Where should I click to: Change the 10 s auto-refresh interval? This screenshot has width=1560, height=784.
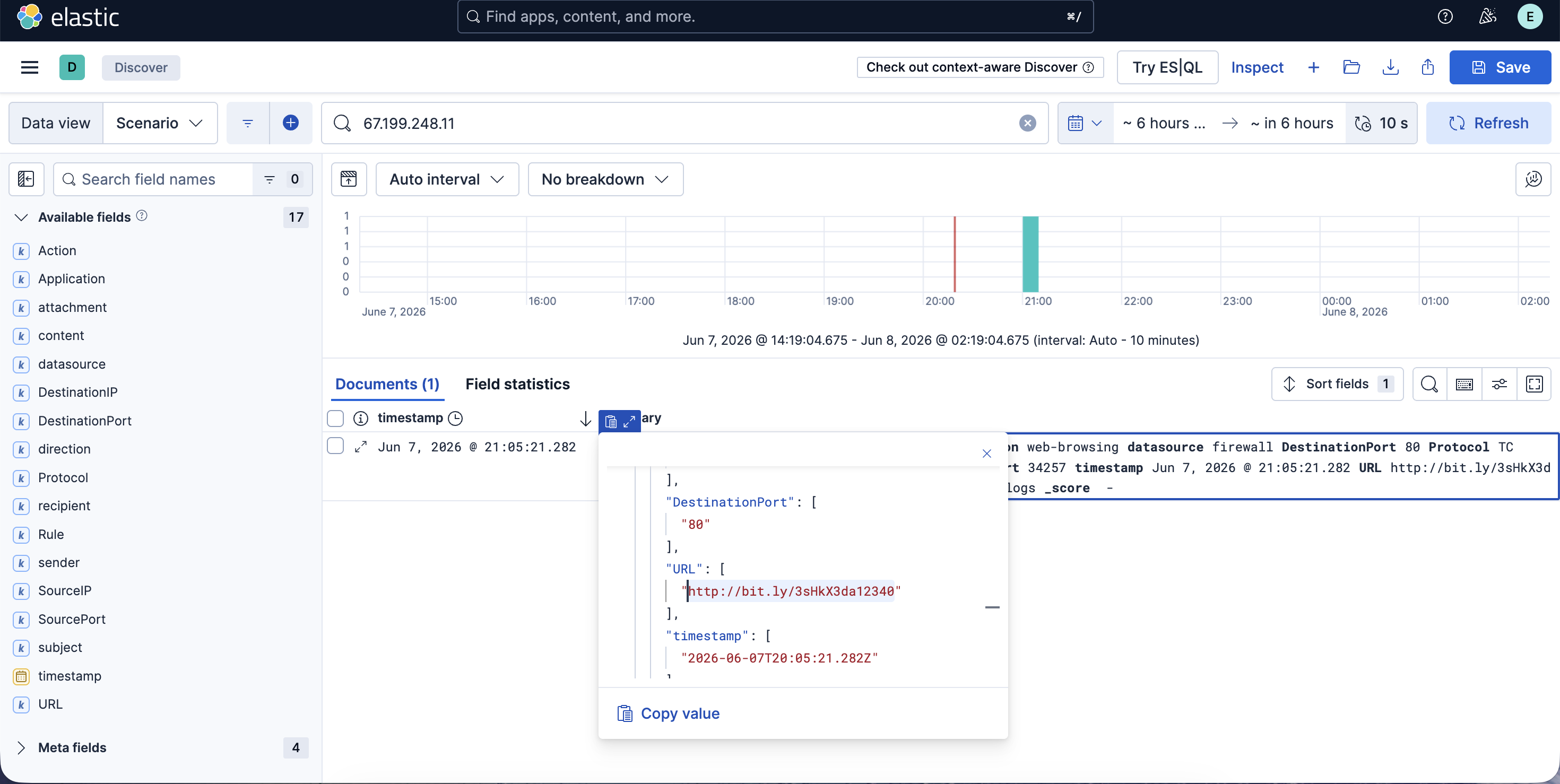[x=1381, y=123]
